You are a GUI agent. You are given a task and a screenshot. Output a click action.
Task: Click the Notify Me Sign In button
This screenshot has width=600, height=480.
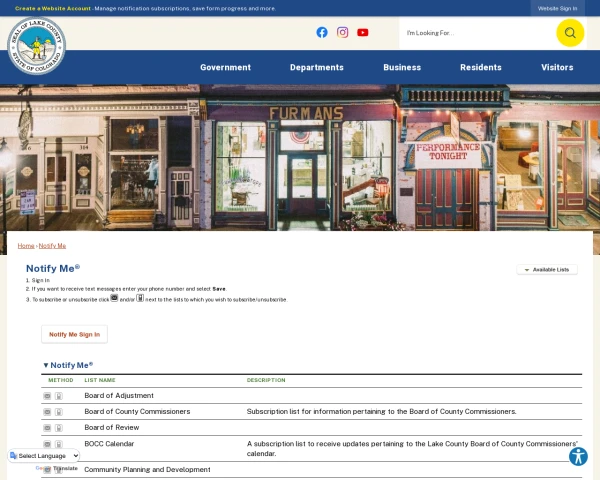point(74,334)
